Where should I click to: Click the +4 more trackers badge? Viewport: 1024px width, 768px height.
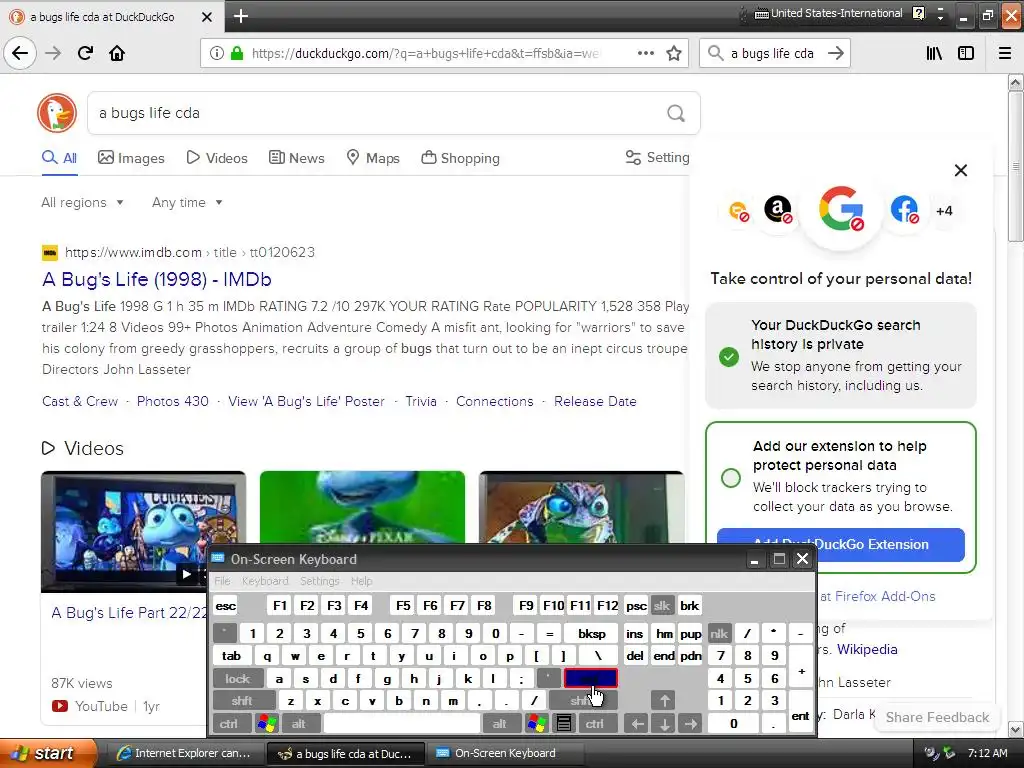click(944, 211)
